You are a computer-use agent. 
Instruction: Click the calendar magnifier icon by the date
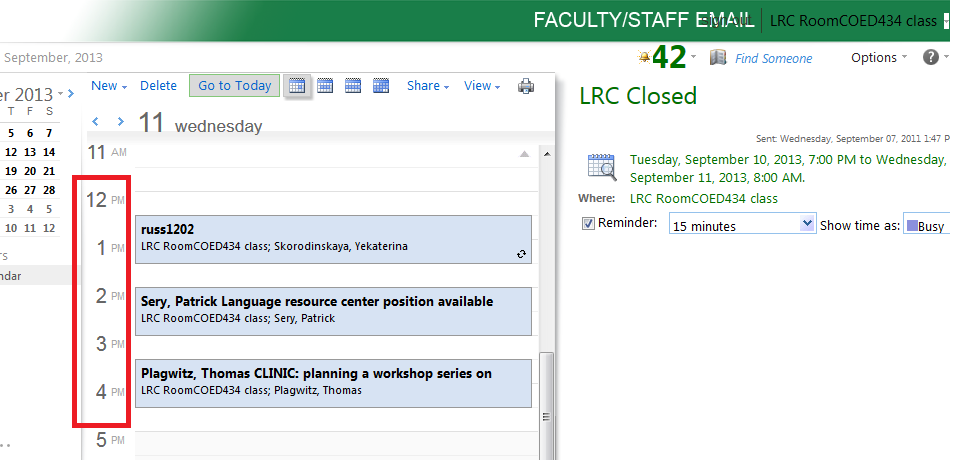[x=600, y=165]
